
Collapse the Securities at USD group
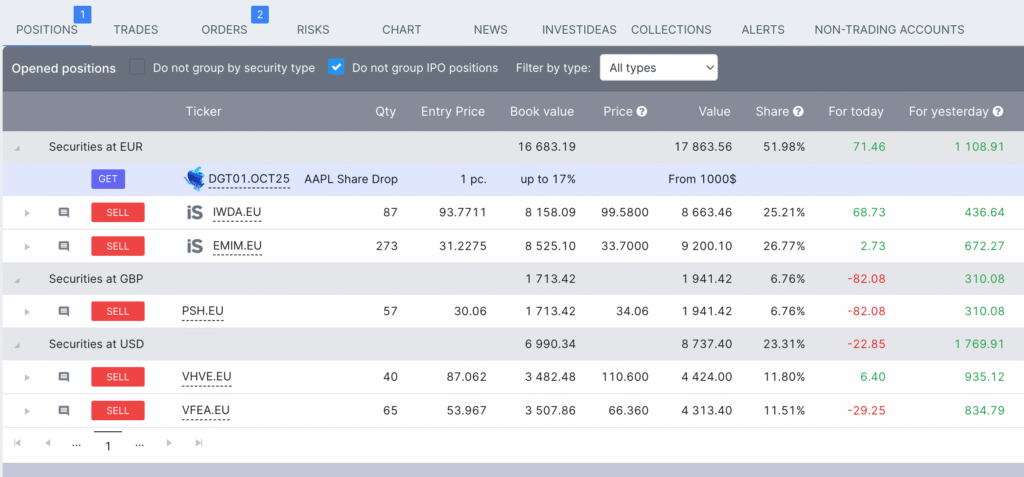17,344
